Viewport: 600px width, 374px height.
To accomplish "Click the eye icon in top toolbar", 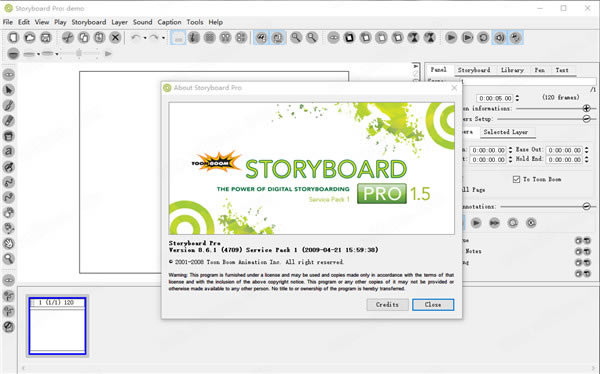I will 333,38.
